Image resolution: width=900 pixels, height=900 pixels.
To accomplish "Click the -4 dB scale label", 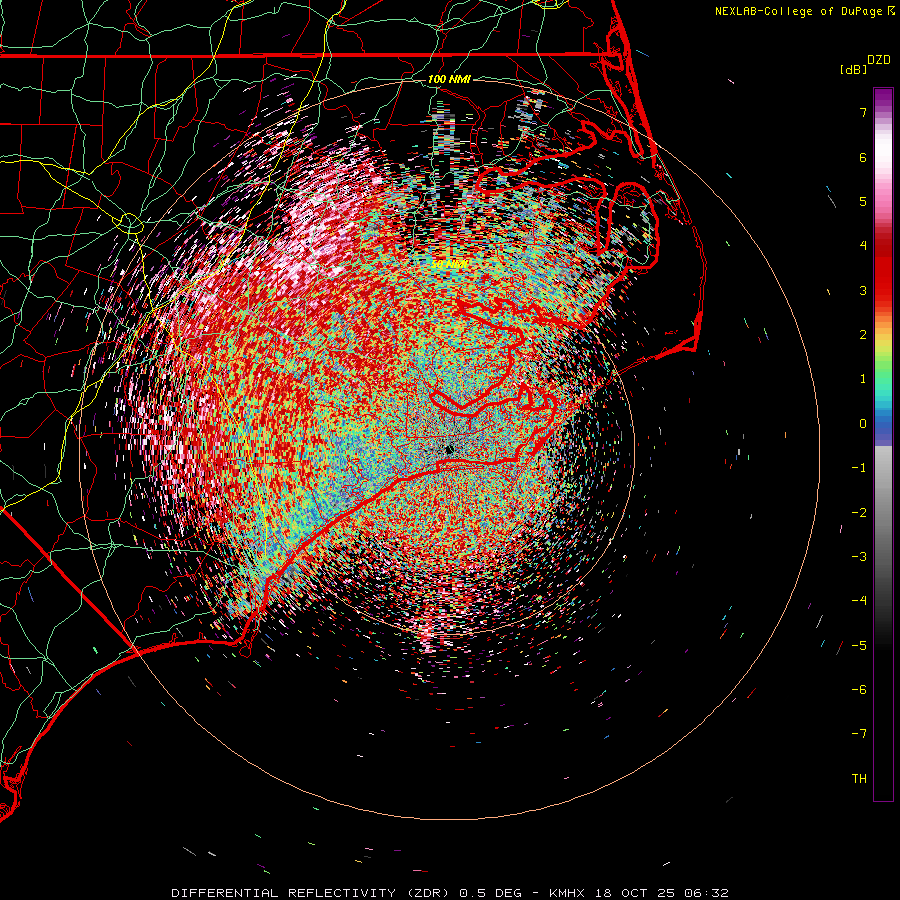I will tap(859, 601).
